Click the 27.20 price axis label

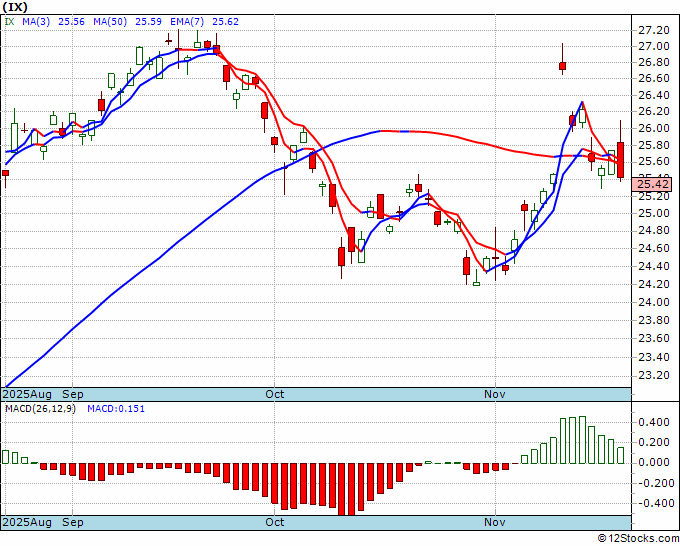654,30
